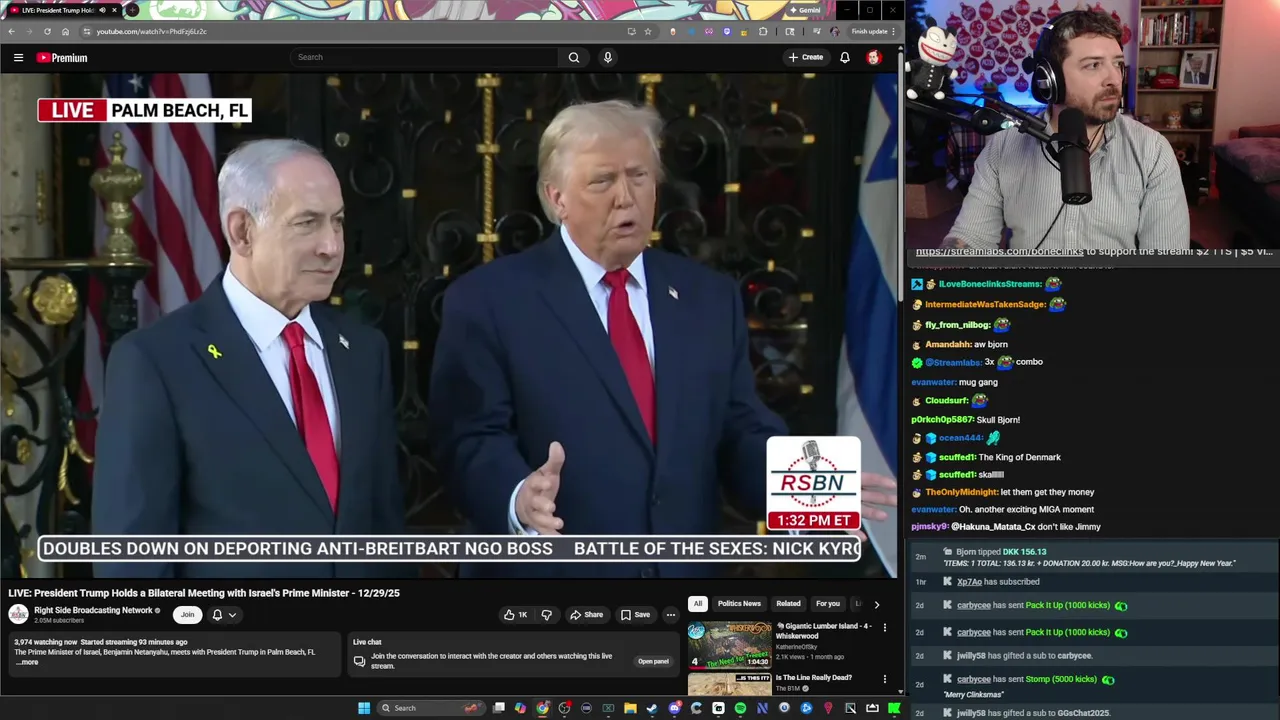
Task: Open Is The Line Really Dead? video title
Action: click(814, 678)
